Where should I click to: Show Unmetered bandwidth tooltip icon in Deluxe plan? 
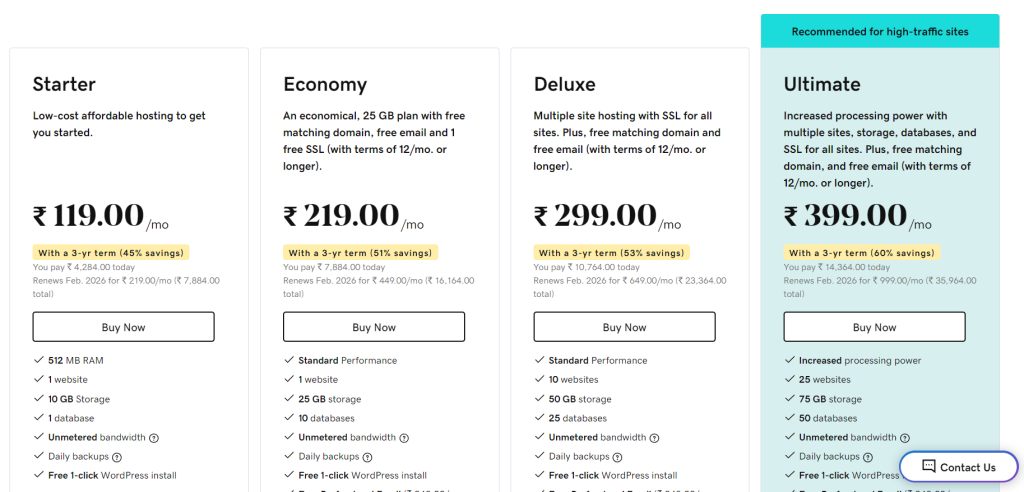click(x=654, y=438)
